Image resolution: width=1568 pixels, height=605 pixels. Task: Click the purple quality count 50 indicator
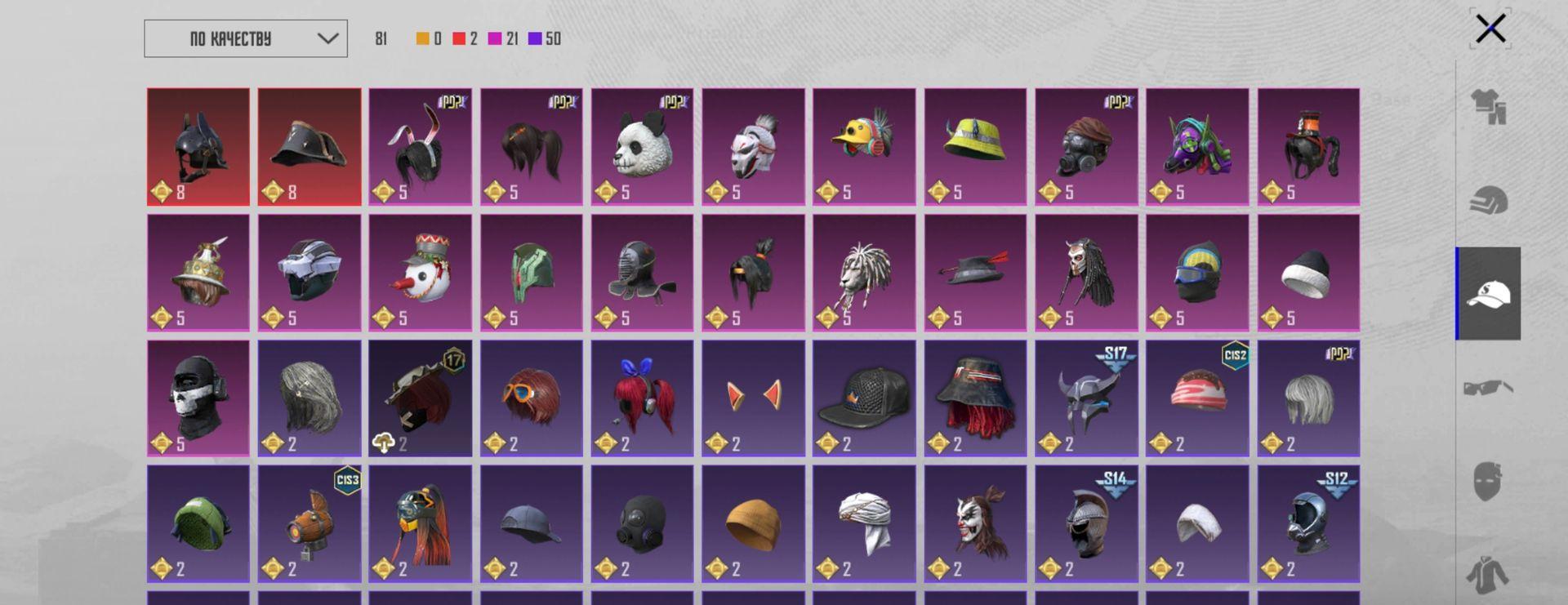tap(544, 38)
